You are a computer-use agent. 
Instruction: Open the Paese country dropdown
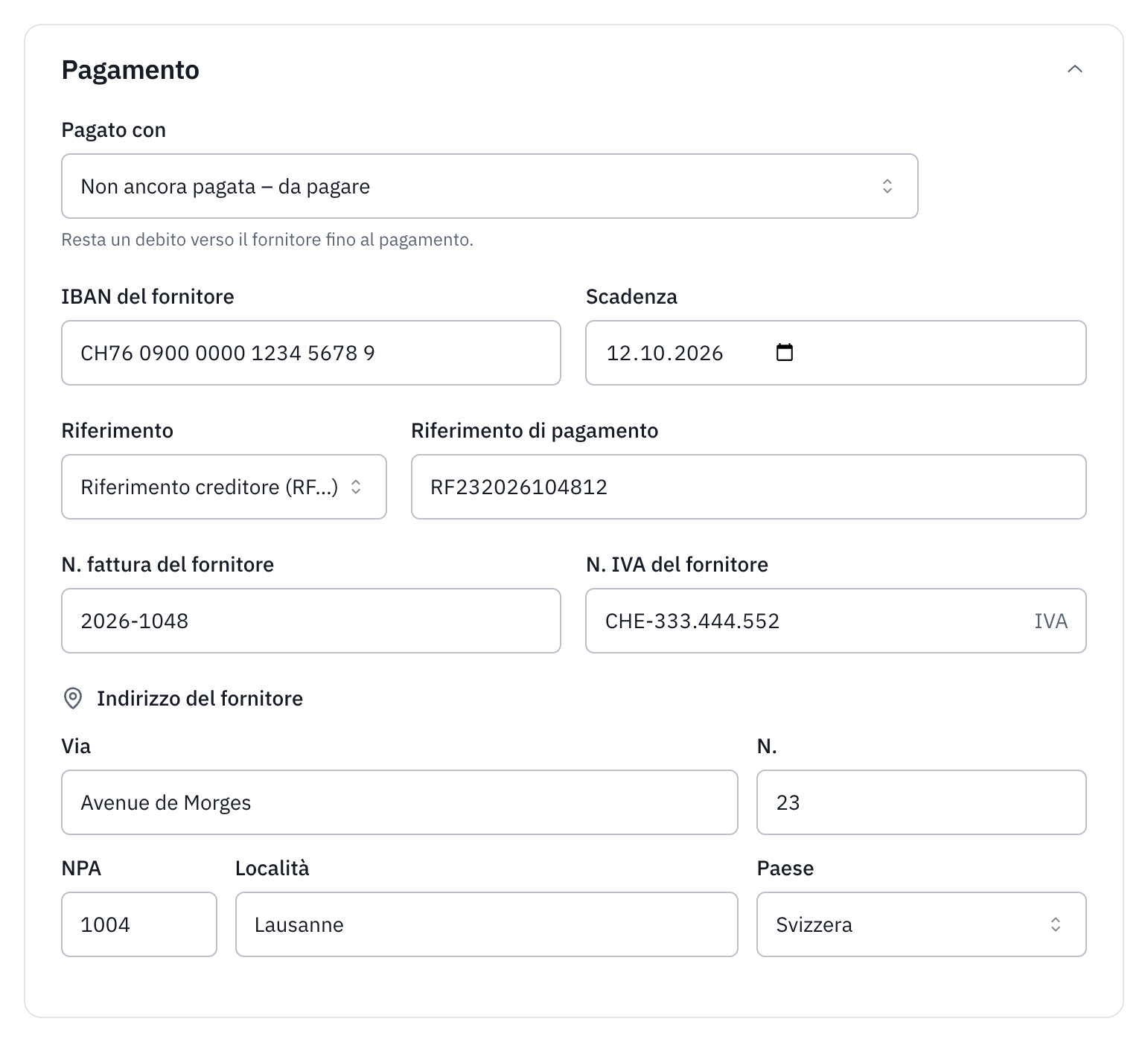[x=921, y=924]
